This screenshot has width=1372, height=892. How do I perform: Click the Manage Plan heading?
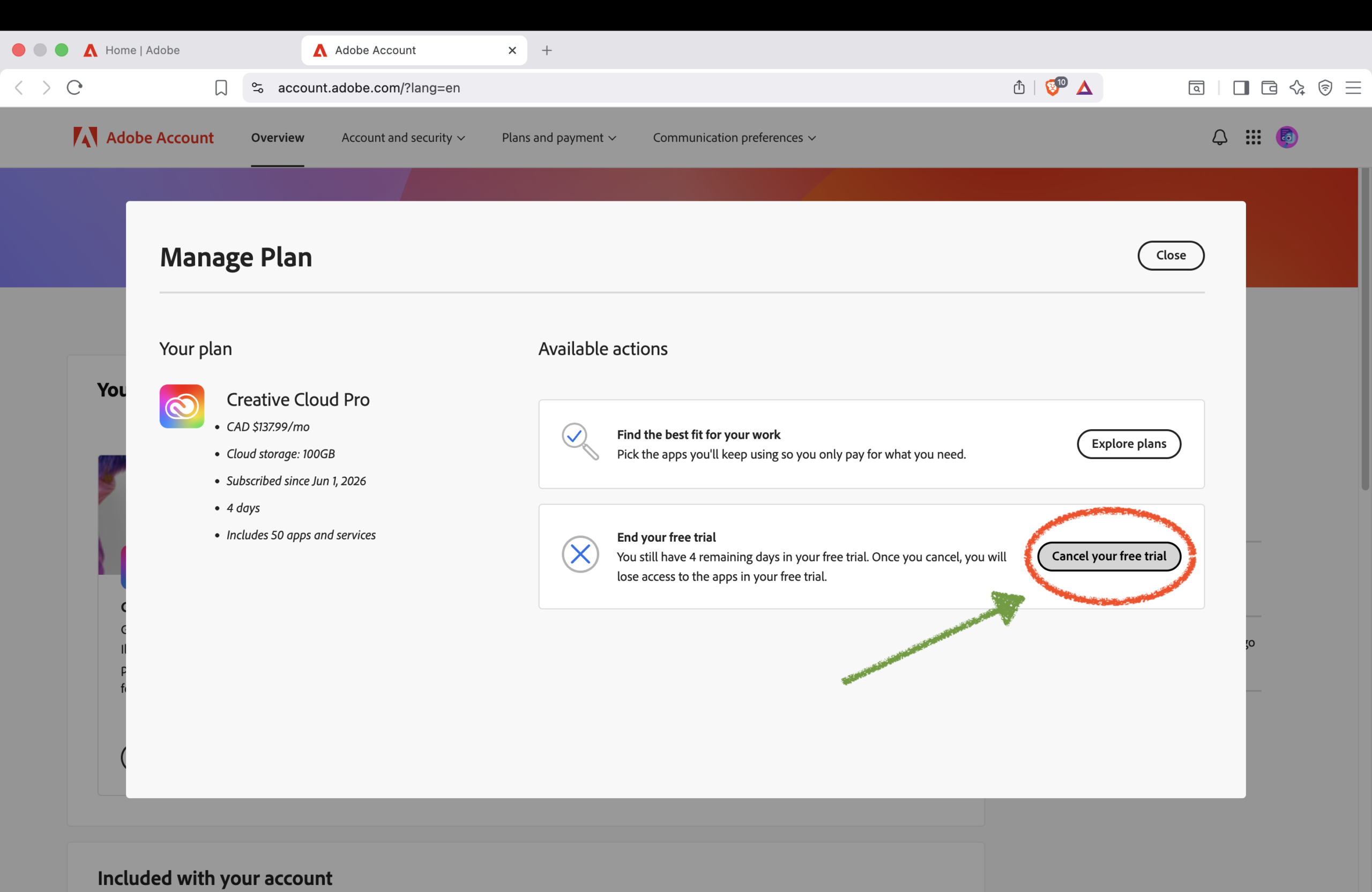click(x=236, y=257)
